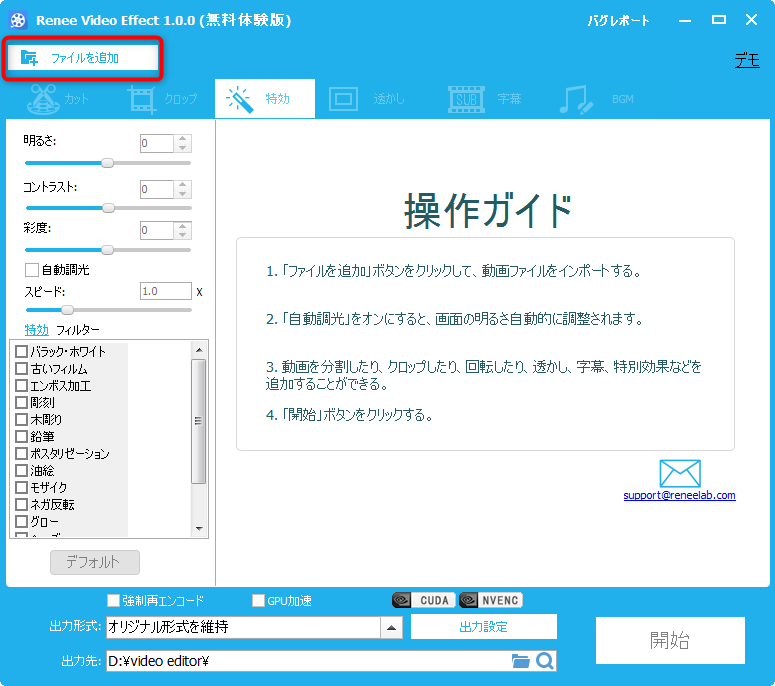This screenshot has width=775, height=686.
Task: Click the envelope mail icon
Action: 680,473
